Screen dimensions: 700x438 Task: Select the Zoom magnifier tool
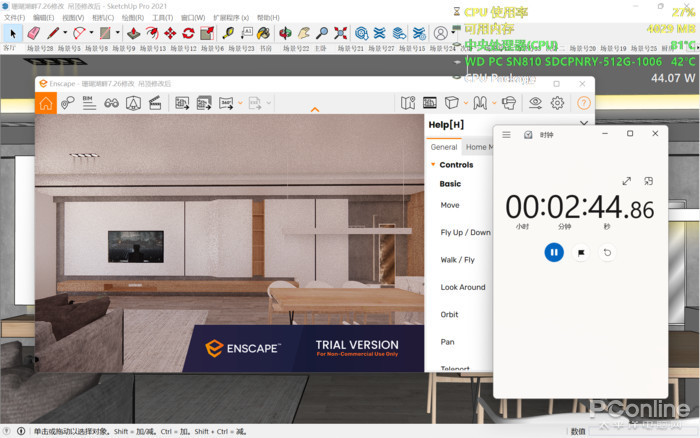click(322, 33)
